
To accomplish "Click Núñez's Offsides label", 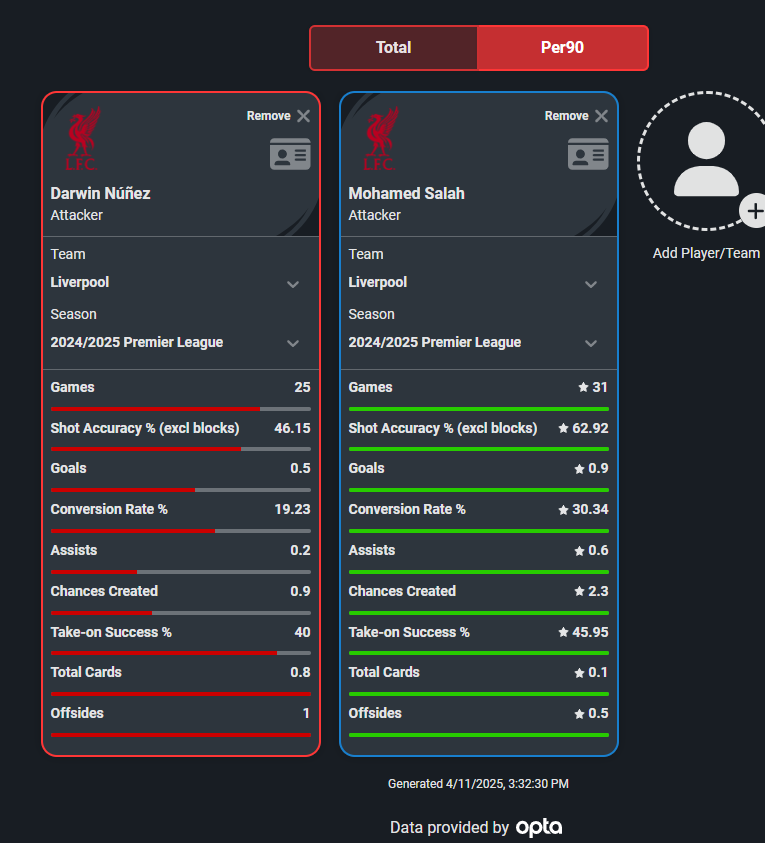I will pos(77,713).
